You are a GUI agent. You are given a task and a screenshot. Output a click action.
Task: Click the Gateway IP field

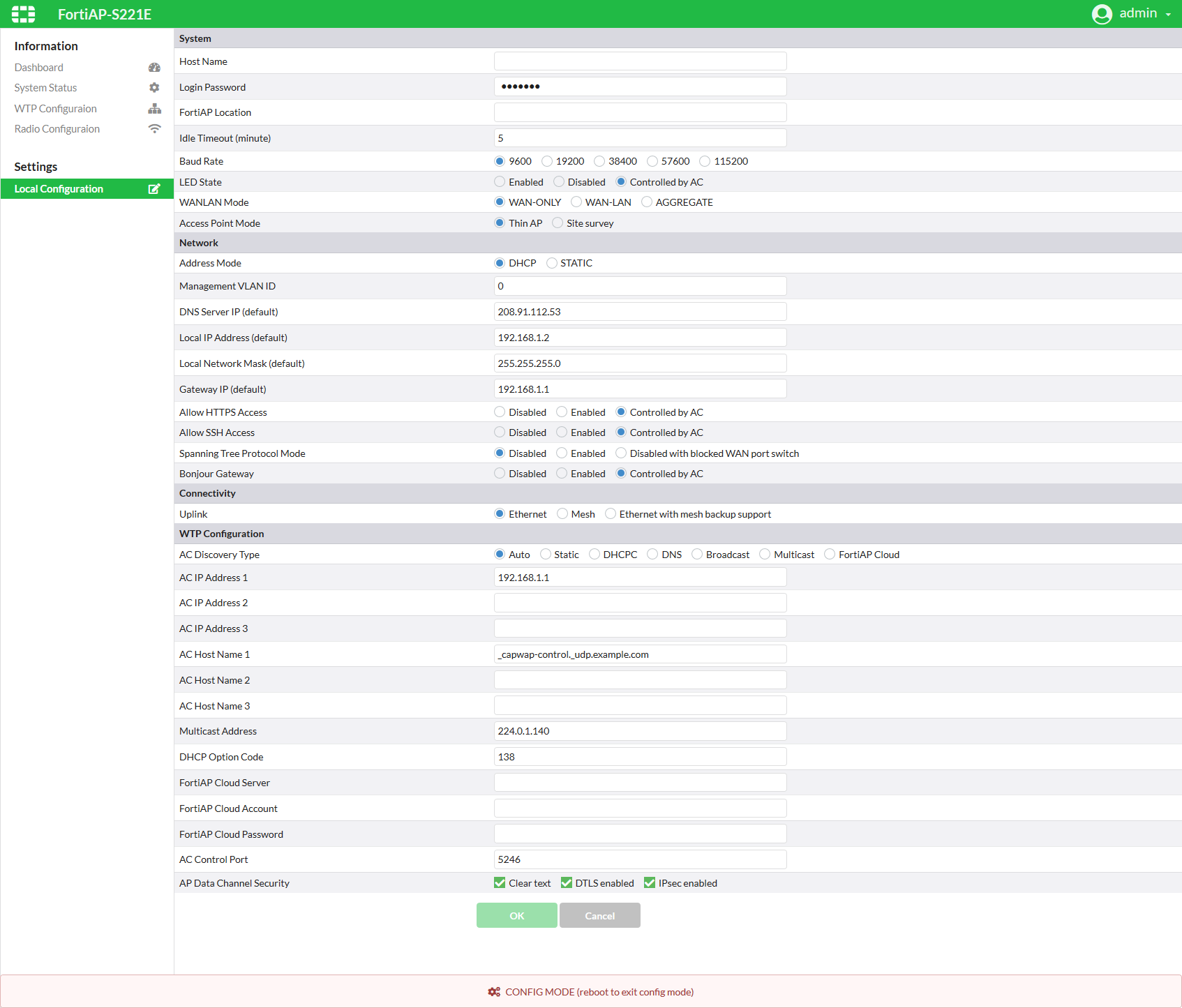click(x=641, y=389)
